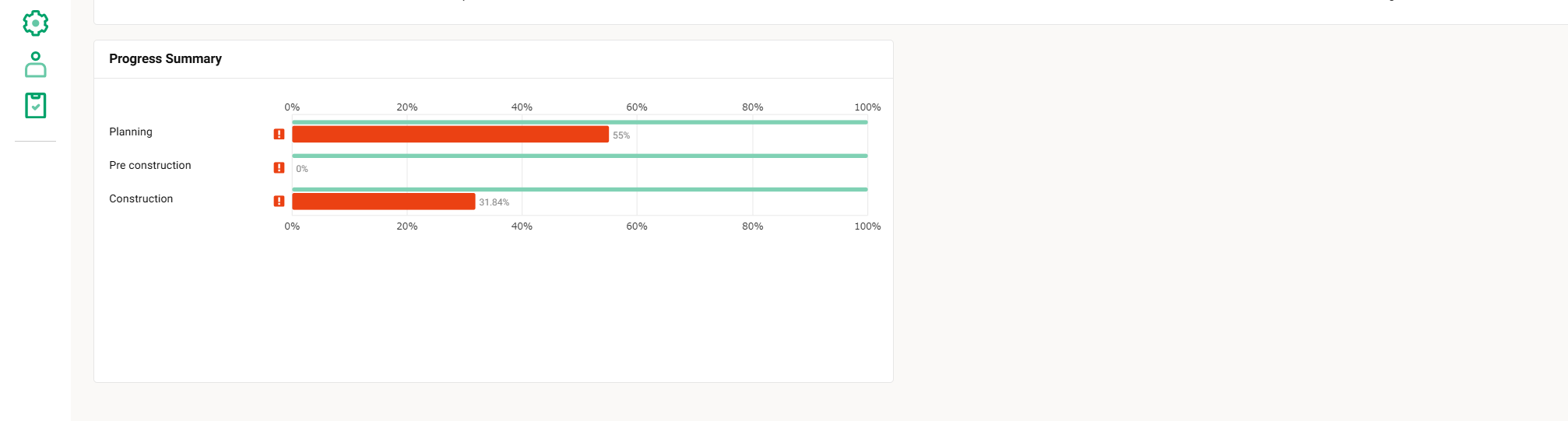Open the clipboard checklist icon in the sidebar
The width and height of the screenshot is (1568, 421).
tap(35, 105)
